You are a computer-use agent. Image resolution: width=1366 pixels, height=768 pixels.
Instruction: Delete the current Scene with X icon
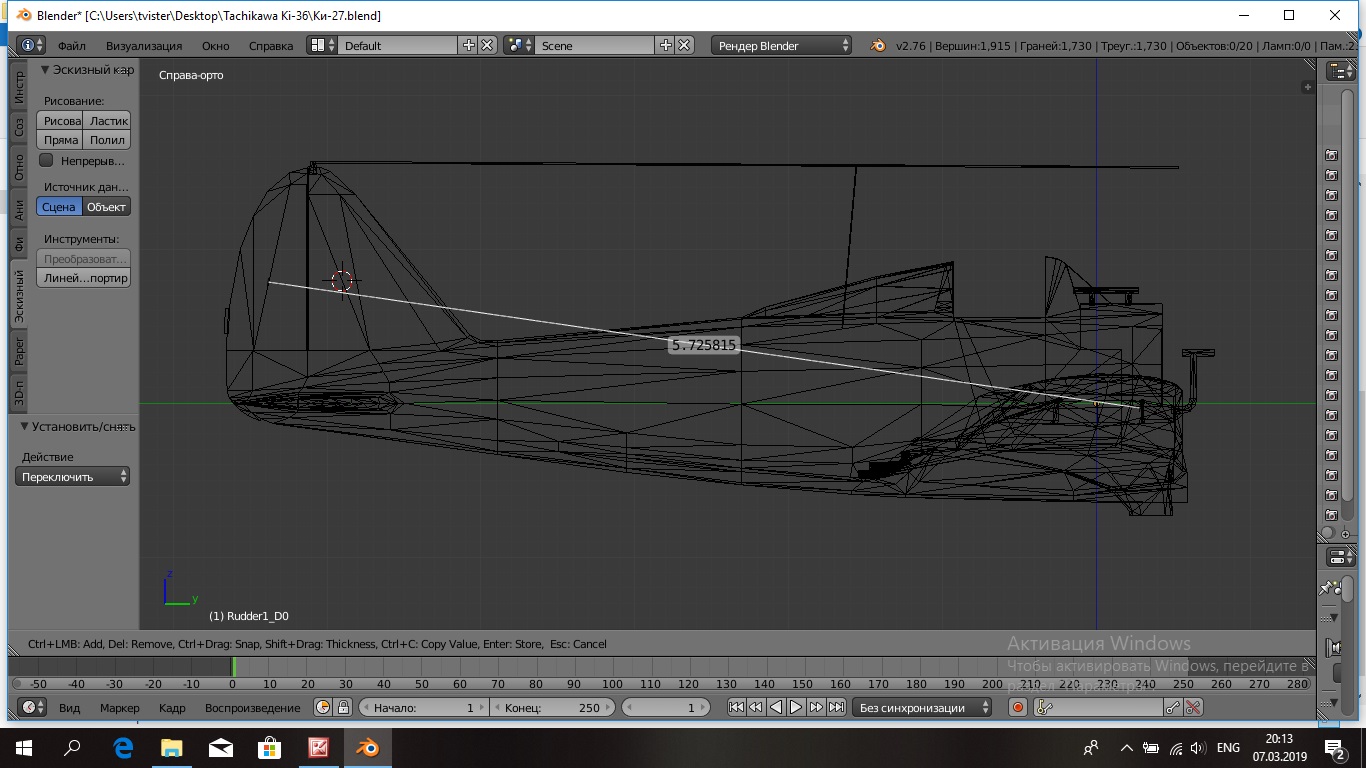[684, 45]
